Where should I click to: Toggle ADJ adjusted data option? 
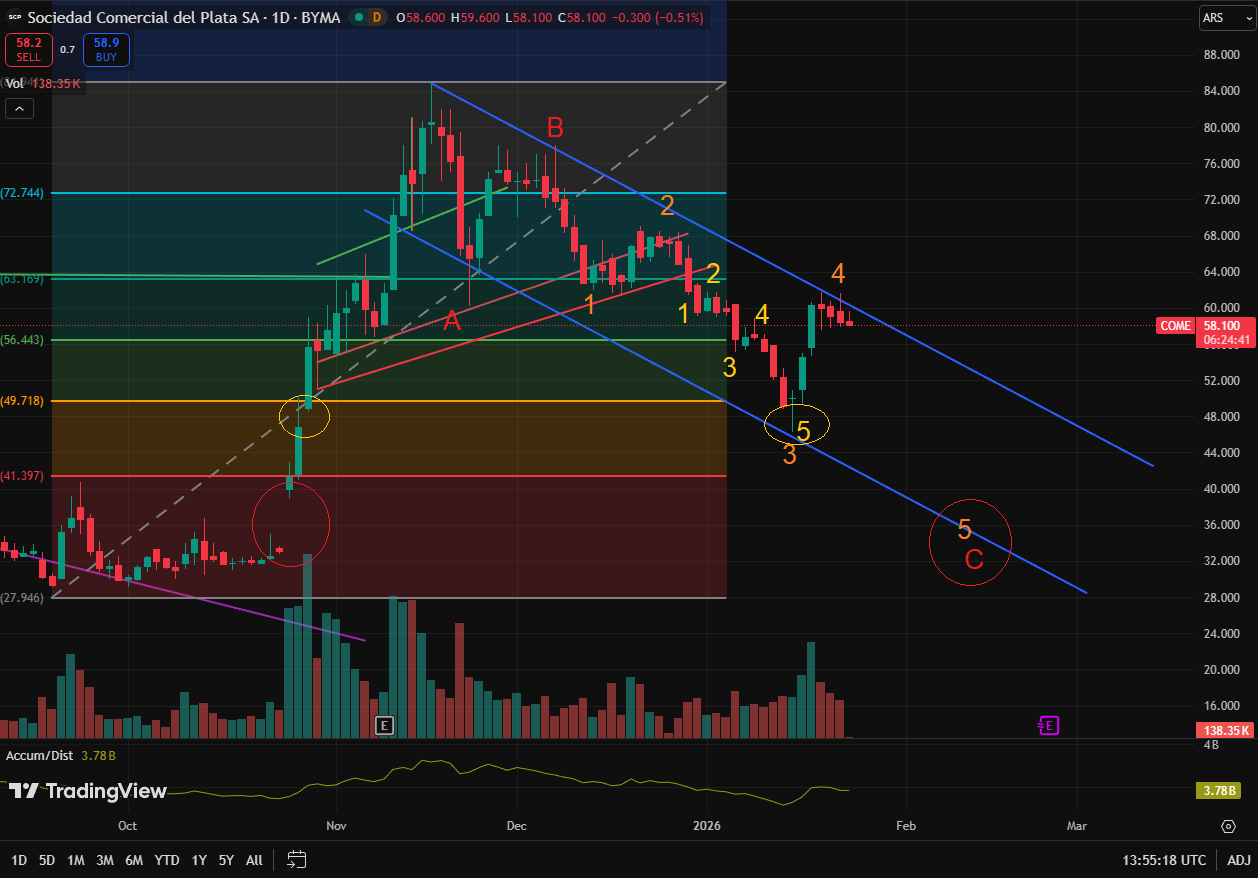[x=1238, y=860]
